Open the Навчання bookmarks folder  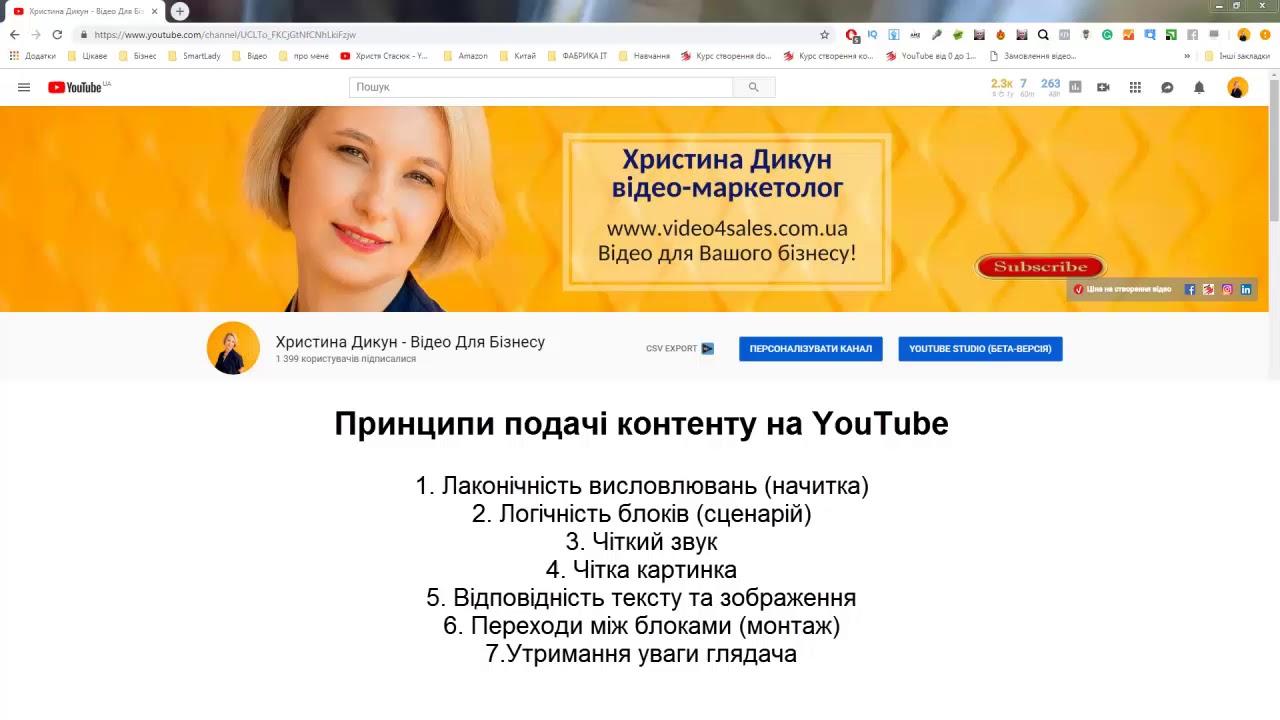point(644,56)
